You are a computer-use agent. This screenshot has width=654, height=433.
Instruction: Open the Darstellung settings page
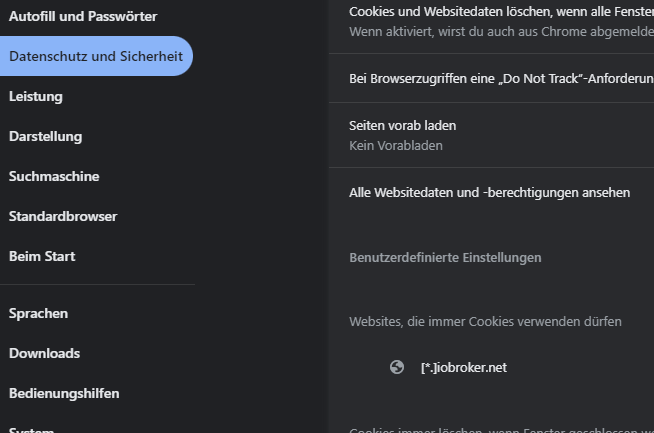(46, 137)
